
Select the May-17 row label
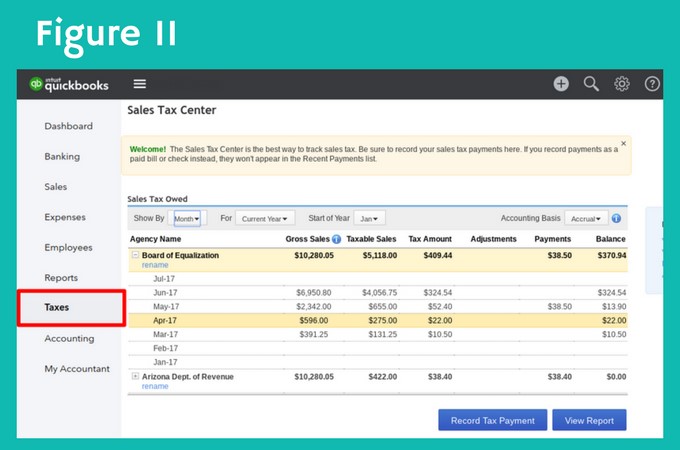[x=166, y=307]
